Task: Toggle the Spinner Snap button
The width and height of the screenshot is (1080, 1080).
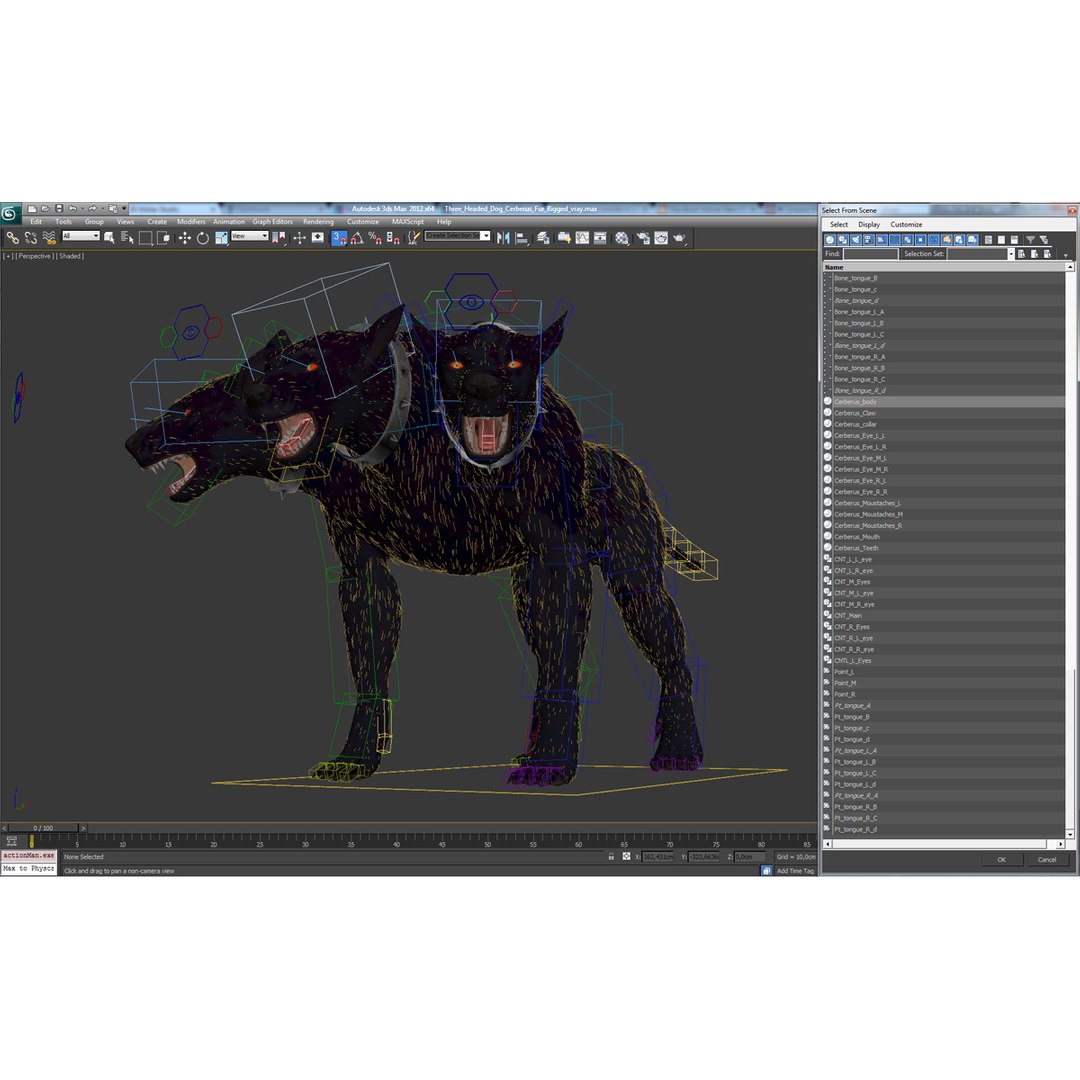Action: [x=393, y=238]
